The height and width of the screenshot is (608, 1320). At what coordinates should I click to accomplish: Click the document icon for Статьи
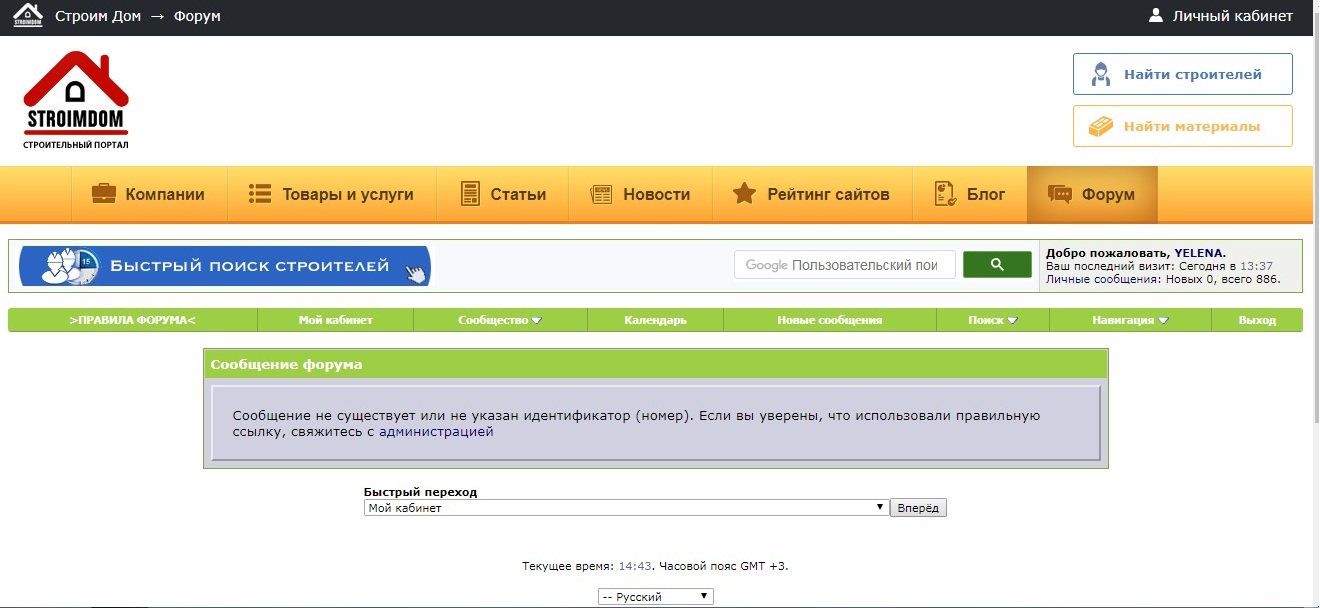coord(470,194)
